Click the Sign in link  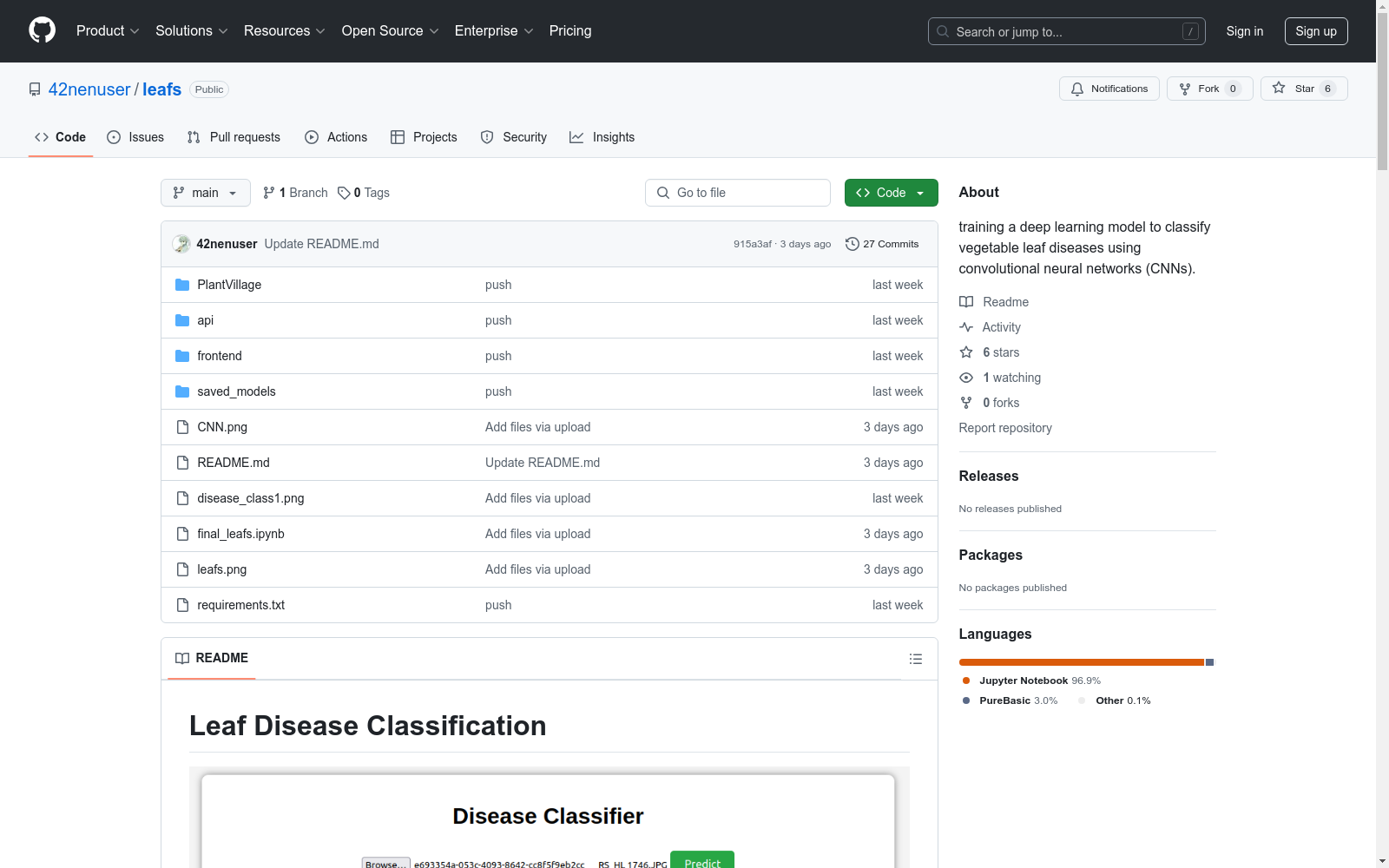tap(1245, 31)
